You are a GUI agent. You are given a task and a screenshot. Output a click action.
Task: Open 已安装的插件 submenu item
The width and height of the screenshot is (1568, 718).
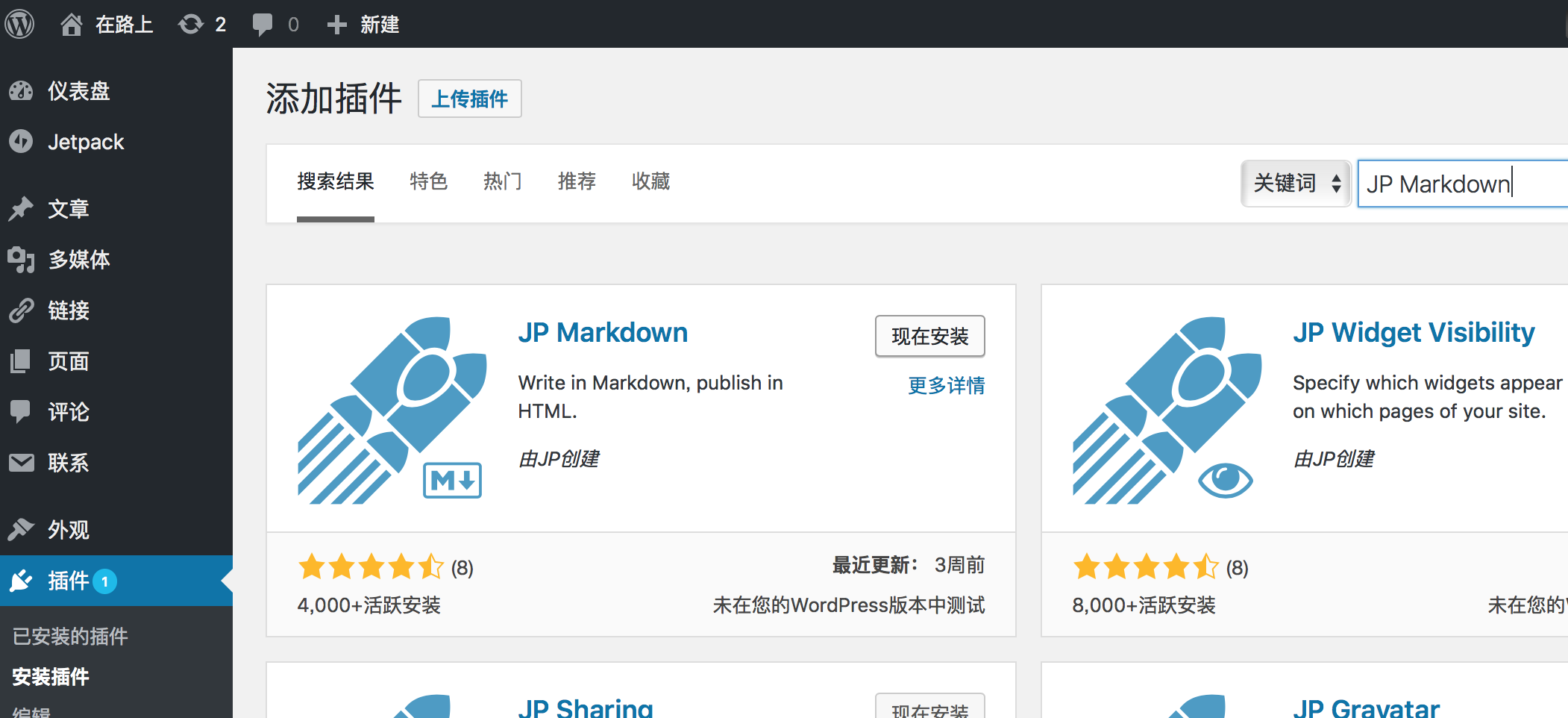pos(70,636)
